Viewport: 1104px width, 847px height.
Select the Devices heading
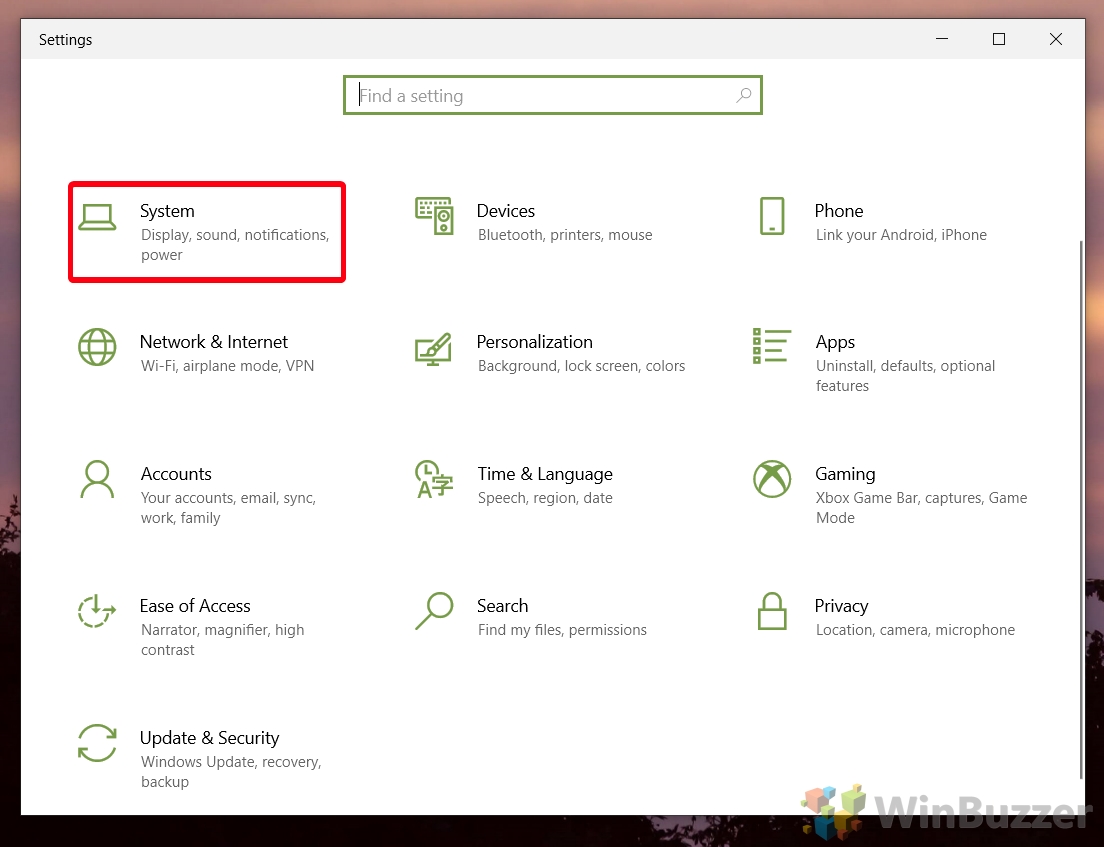(x=506, y=211)
